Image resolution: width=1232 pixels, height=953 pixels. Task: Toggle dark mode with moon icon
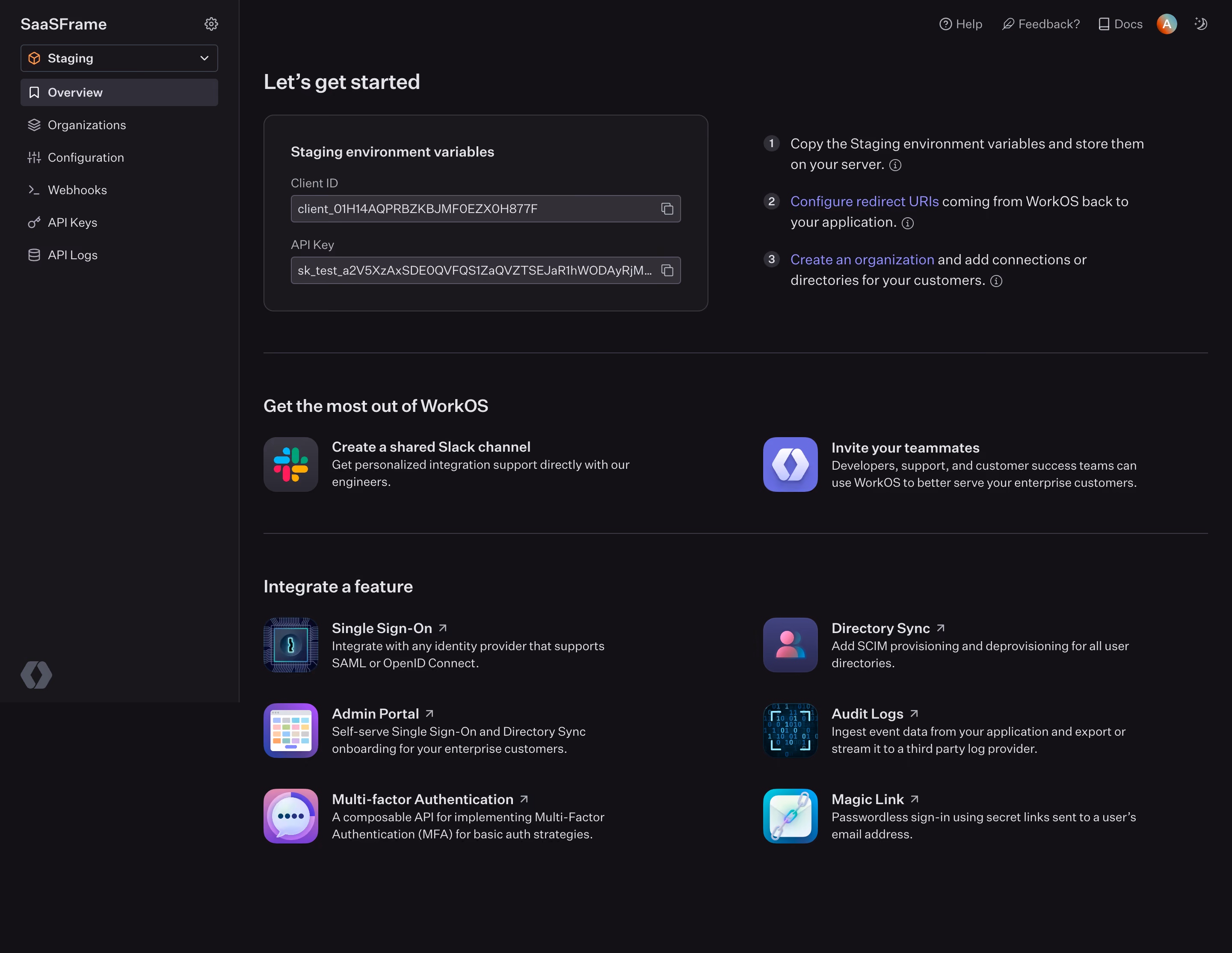1201,24
